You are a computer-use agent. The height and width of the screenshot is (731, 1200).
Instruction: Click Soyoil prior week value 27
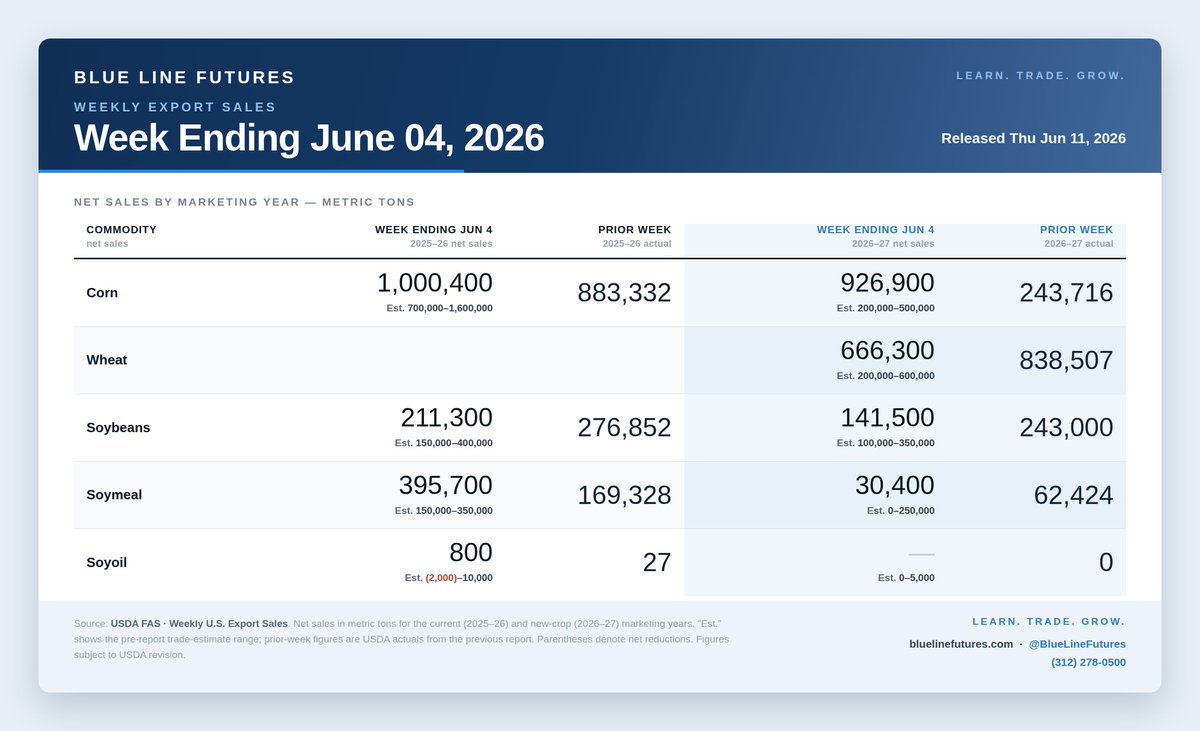[x=657, y=562]
